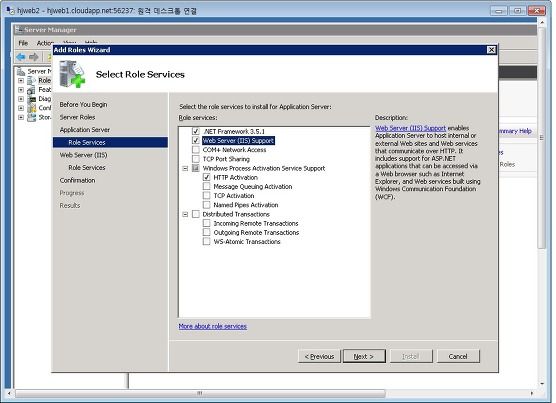Enable TCP Port Sharing checkbox
This screenshot has height=403, width=556.
(x=196, y=159)
